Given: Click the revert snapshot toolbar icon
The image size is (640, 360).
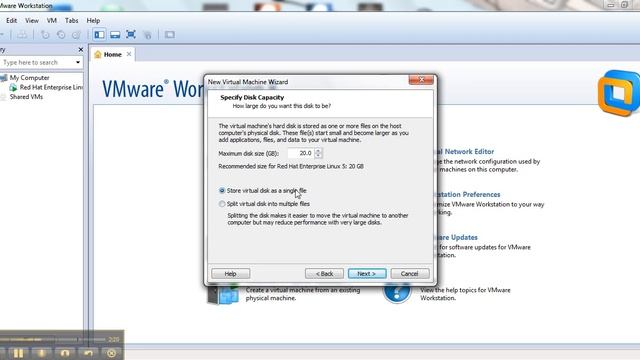Looking at the screenshot, I should point(61,35).
